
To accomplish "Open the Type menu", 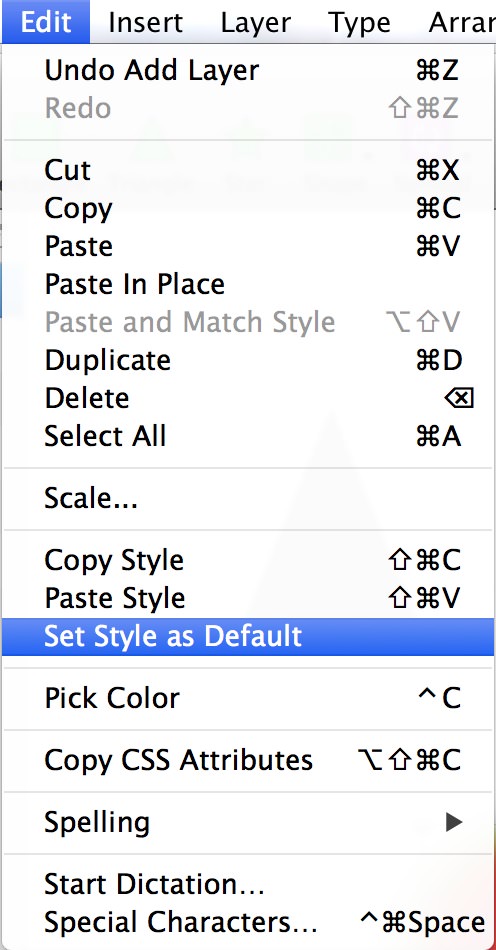I will point(359,22).
